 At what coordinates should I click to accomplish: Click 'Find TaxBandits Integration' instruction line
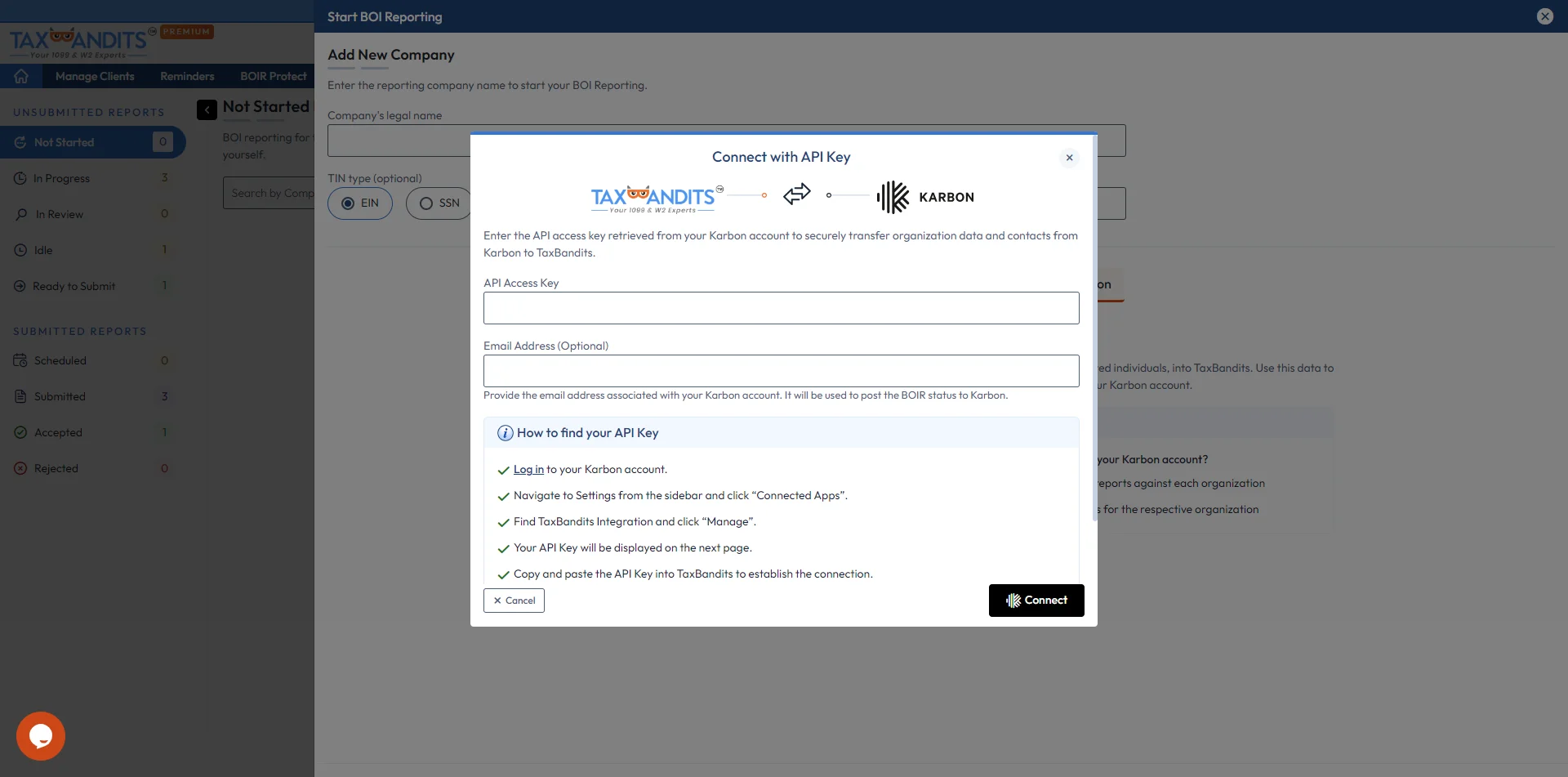(635, 522)
